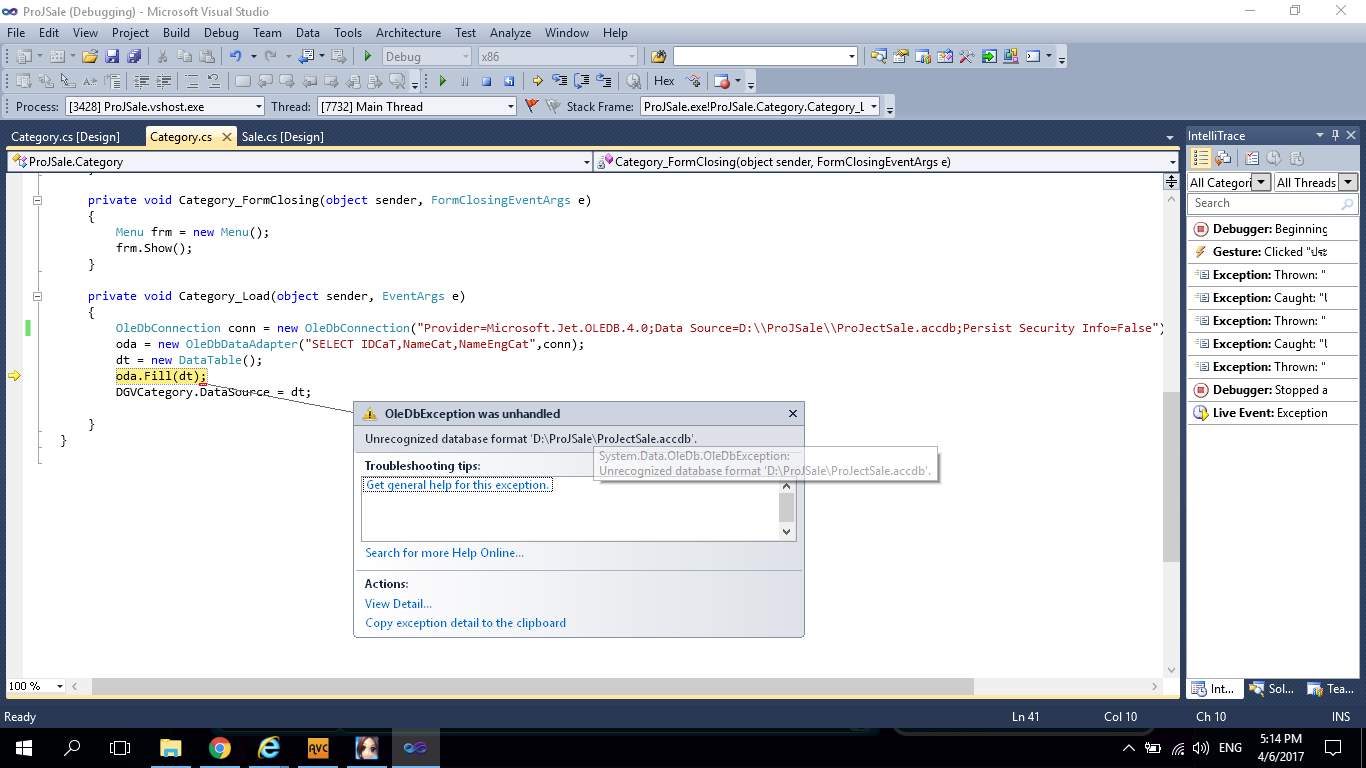Image resolution: width=1366 pixels, height=768 pixels.
Task: Click the IntelliTrace events list view icon
Action: coord(1201,158)
